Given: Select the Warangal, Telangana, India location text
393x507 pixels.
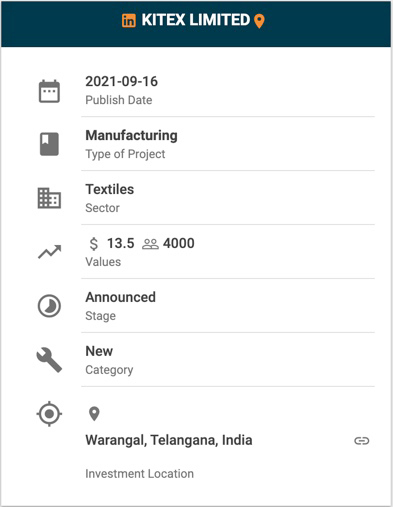Looking at the screenshot, I should tap(169, 440).
